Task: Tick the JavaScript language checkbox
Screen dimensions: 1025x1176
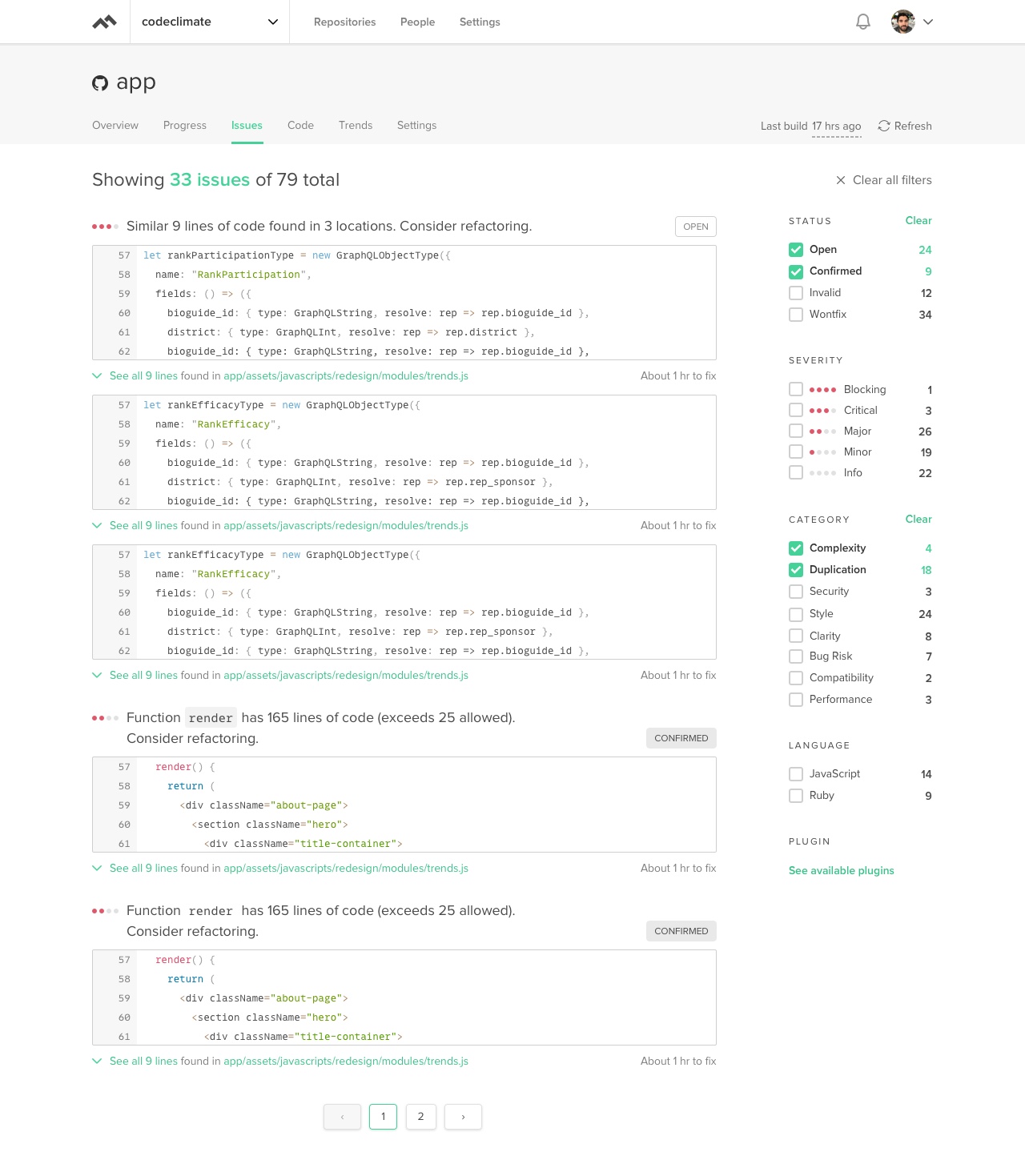Action: [x=796, y=774]
